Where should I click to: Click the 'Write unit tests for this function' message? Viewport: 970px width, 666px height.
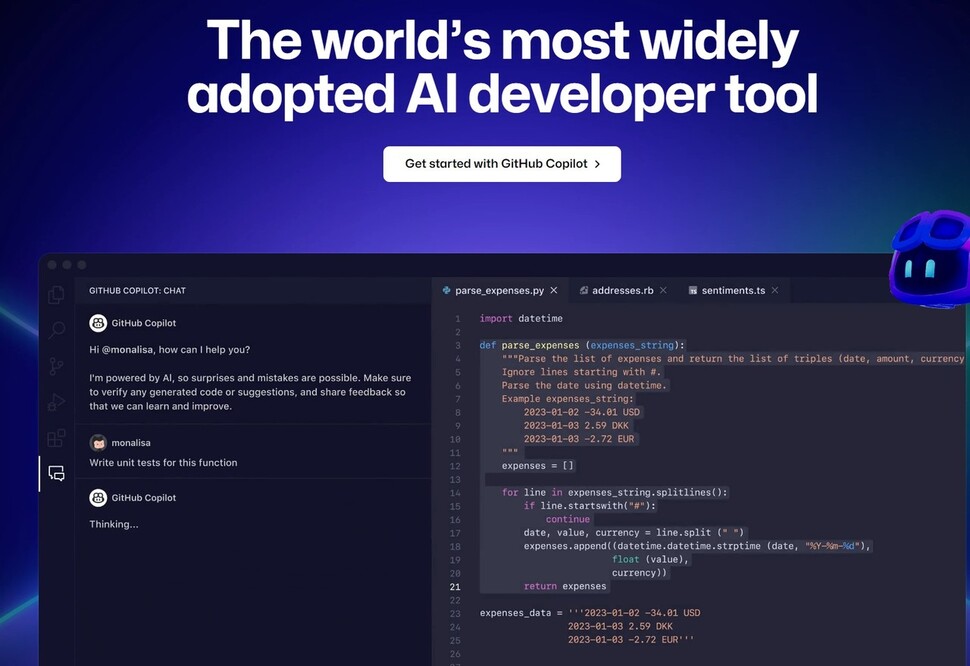163,463
